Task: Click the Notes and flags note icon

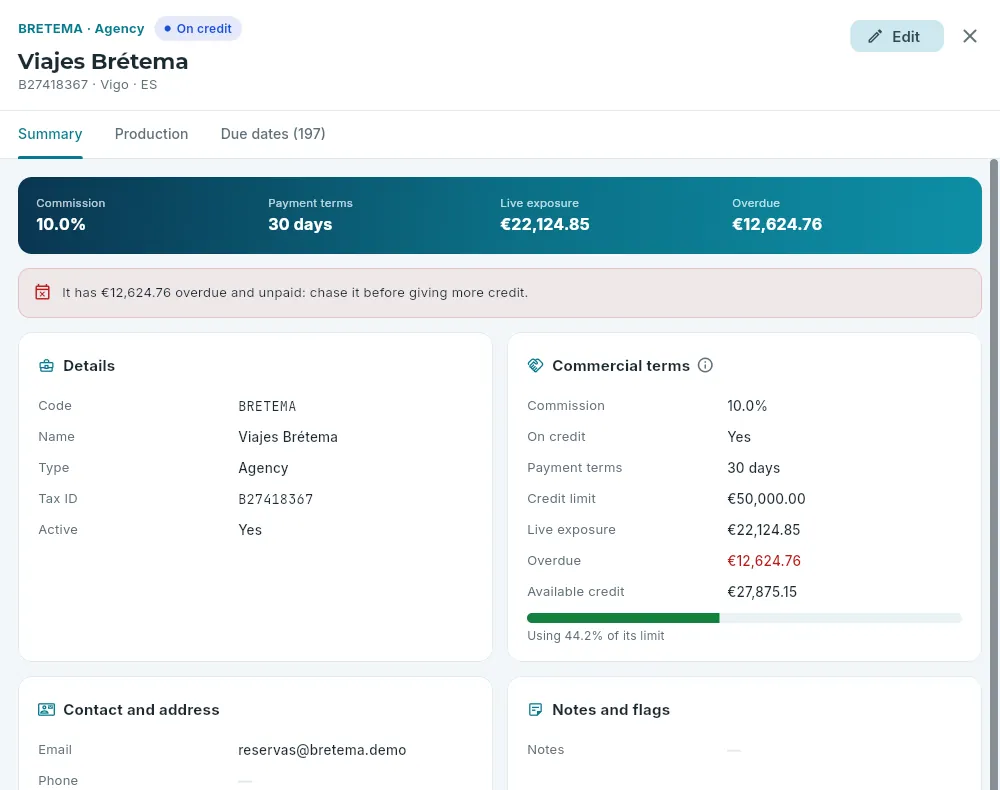Action: tap(535, 710)
